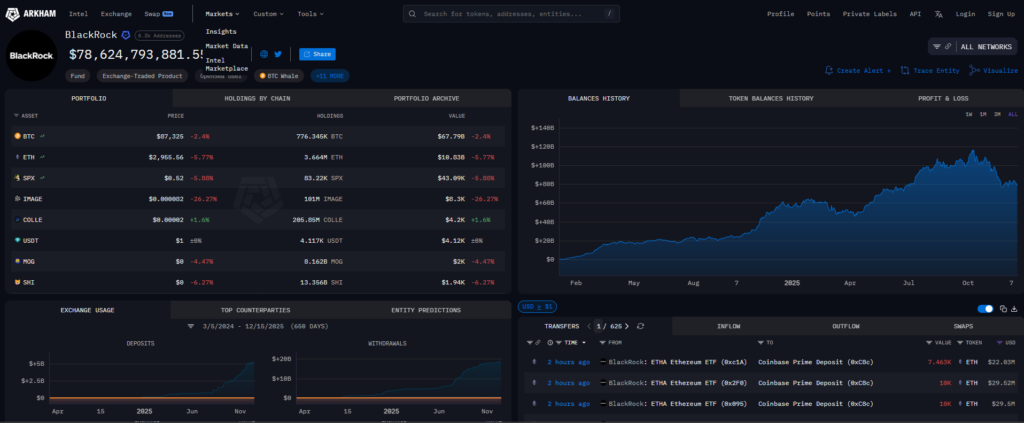Screen dimensions: 1024x423
Task: Select the ALL balance history range
Action: [1010, 115]
